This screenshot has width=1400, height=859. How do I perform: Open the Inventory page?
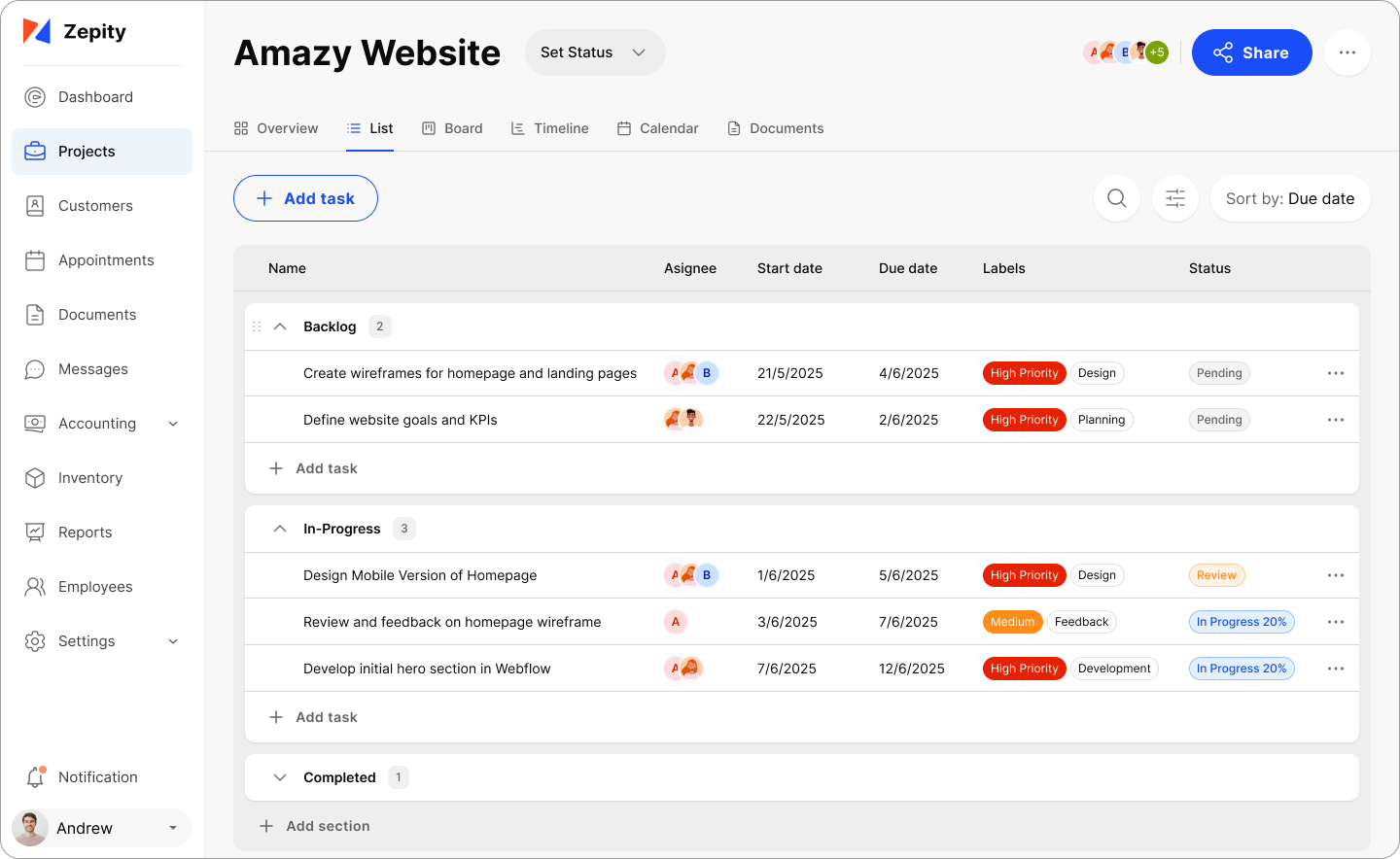(x=90, y=477)
